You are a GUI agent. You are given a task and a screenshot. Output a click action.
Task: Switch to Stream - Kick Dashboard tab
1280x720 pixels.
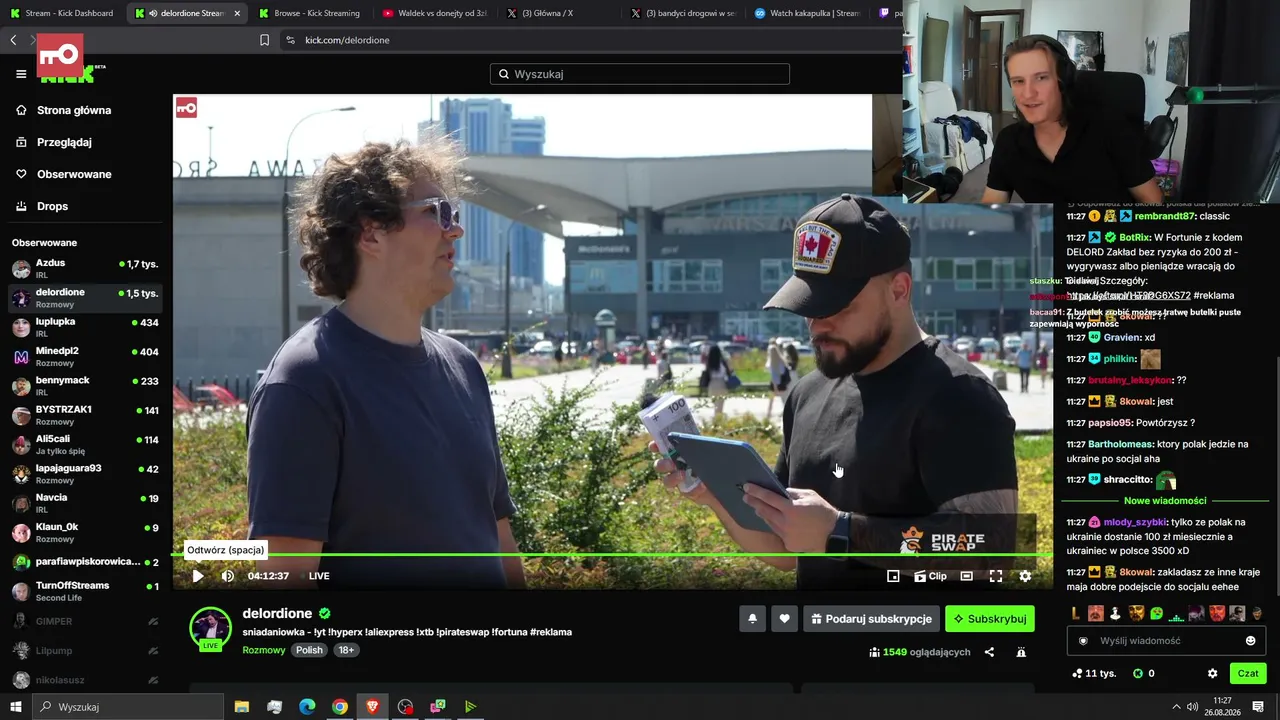[x=62, y=13]
